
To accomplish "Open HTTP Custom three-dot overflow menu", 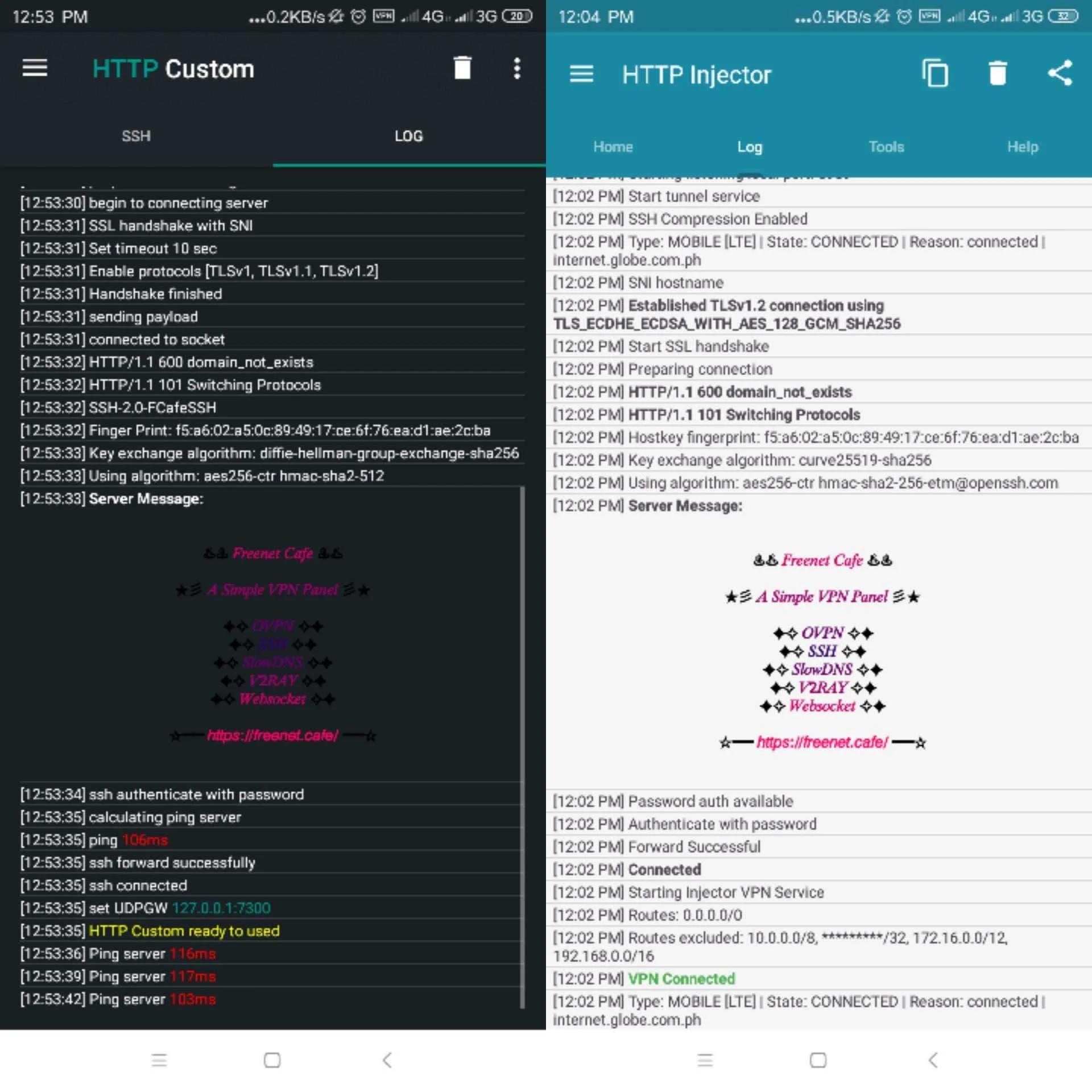I will click(516, 68).
